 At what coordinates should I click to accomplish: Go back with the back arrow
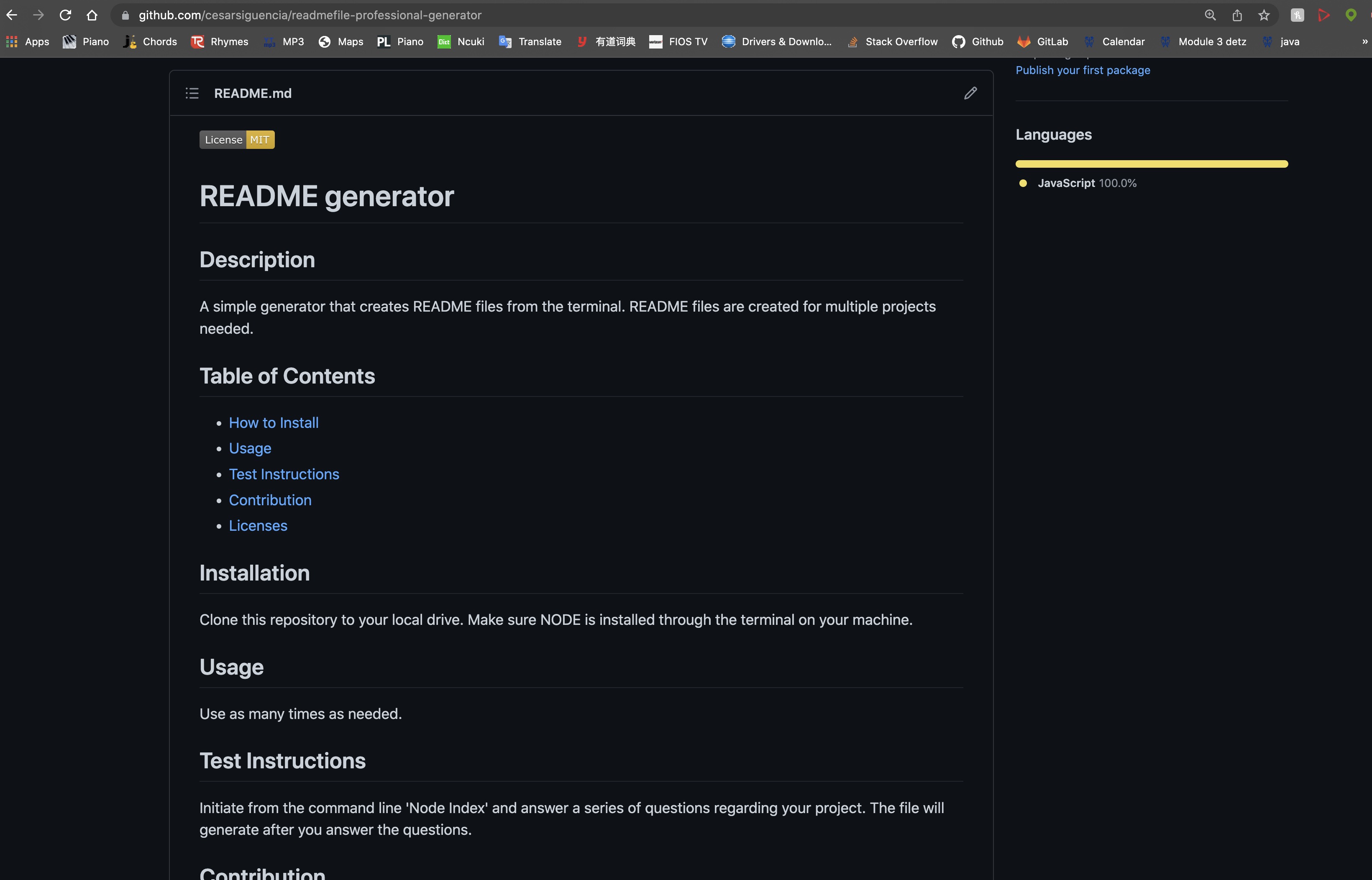coord(12,15)
